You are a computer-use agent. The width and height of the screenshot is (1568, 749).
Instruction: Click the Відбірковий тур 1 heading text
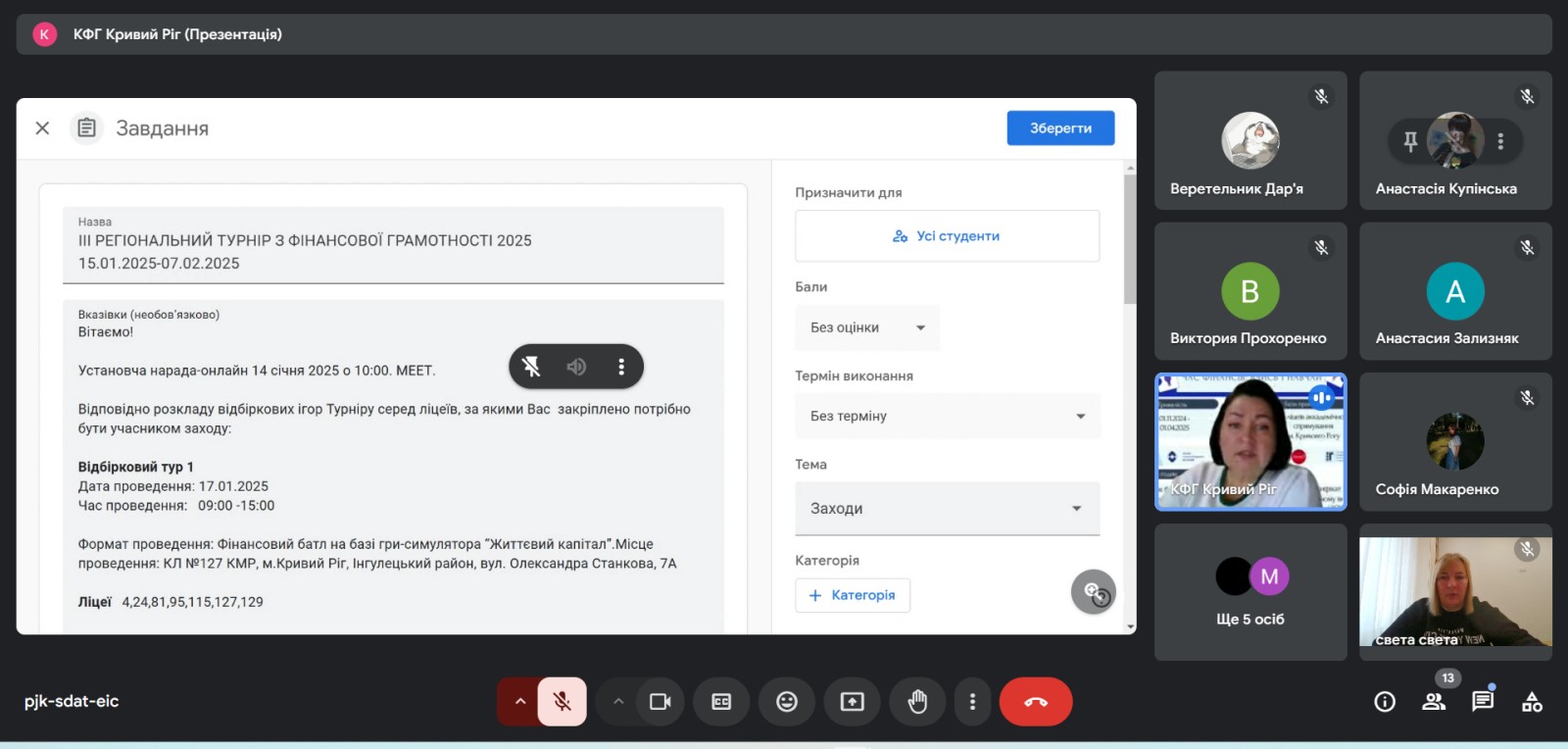tap(135, 467)
